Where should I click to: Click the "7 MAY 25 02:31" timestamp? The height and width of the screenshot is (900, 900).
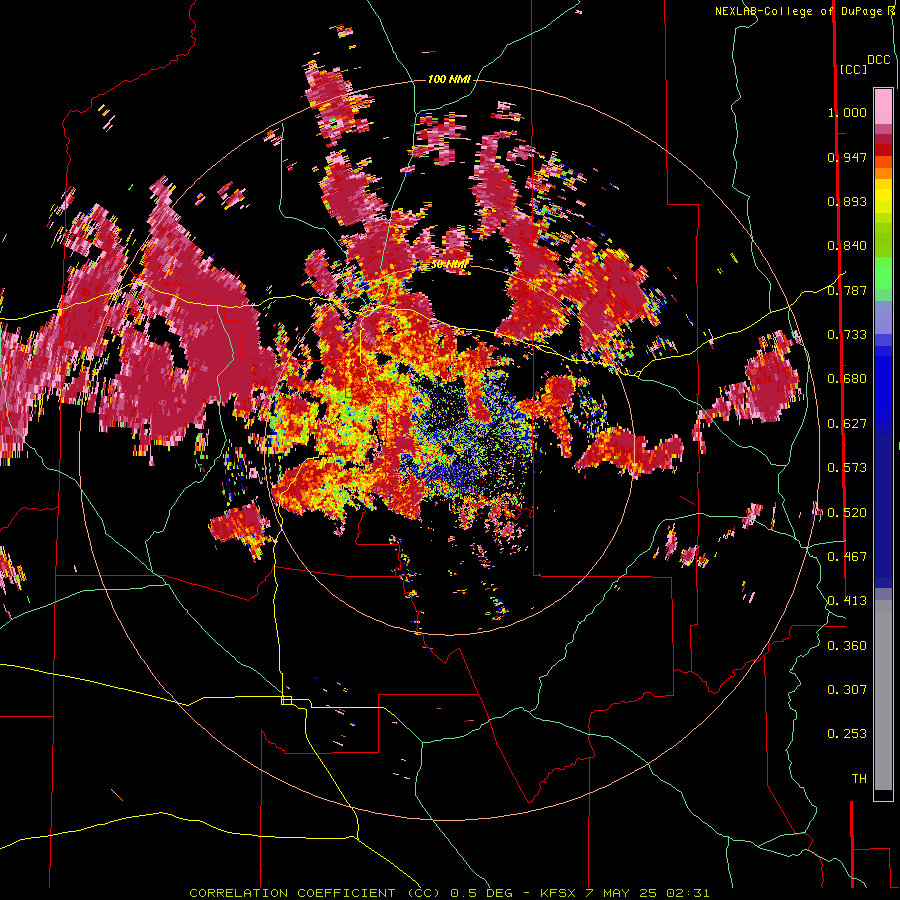(x=647, y=893)
